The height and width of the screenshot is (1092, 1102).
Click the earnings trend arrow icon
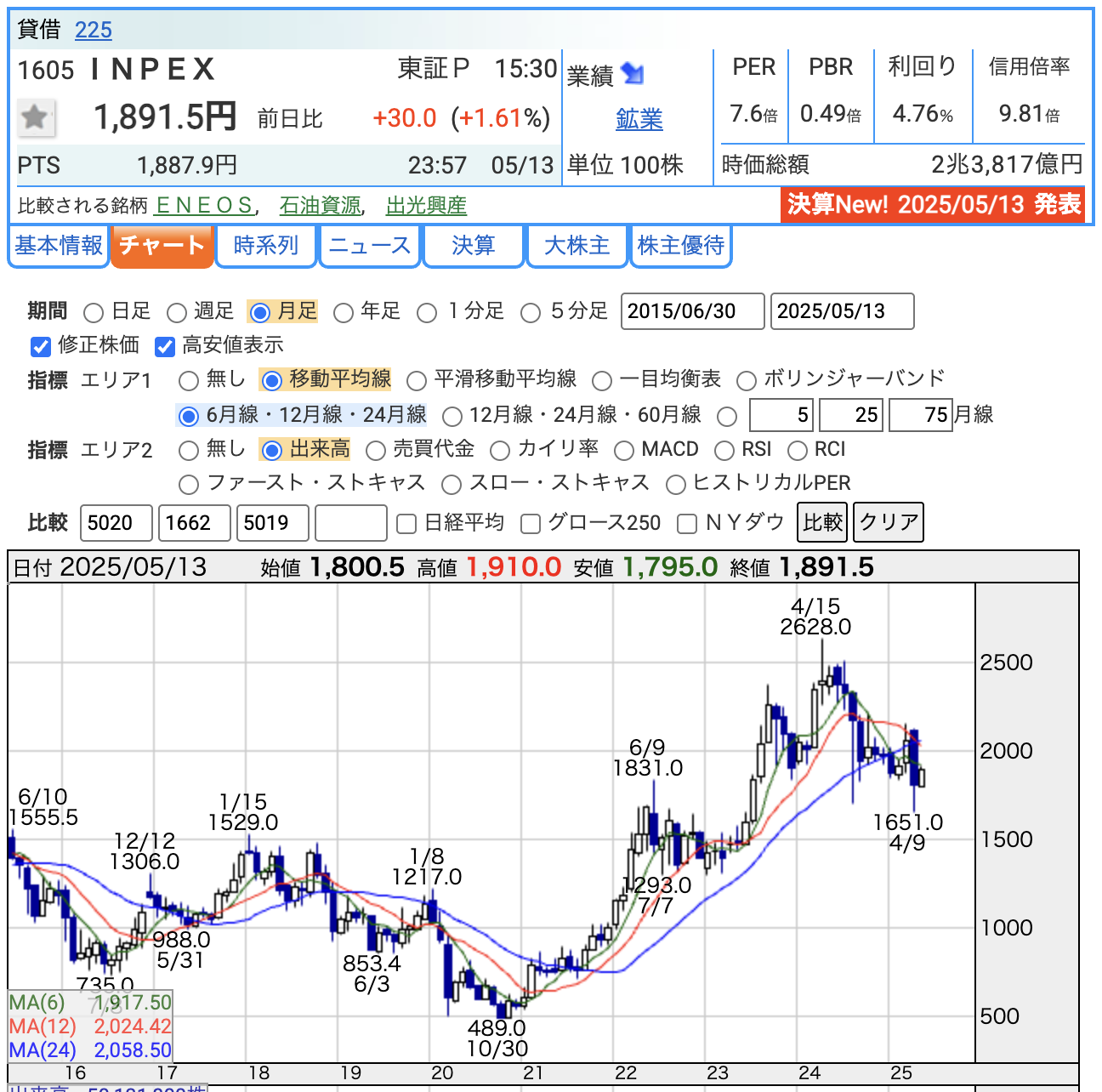tap(633, 73)
